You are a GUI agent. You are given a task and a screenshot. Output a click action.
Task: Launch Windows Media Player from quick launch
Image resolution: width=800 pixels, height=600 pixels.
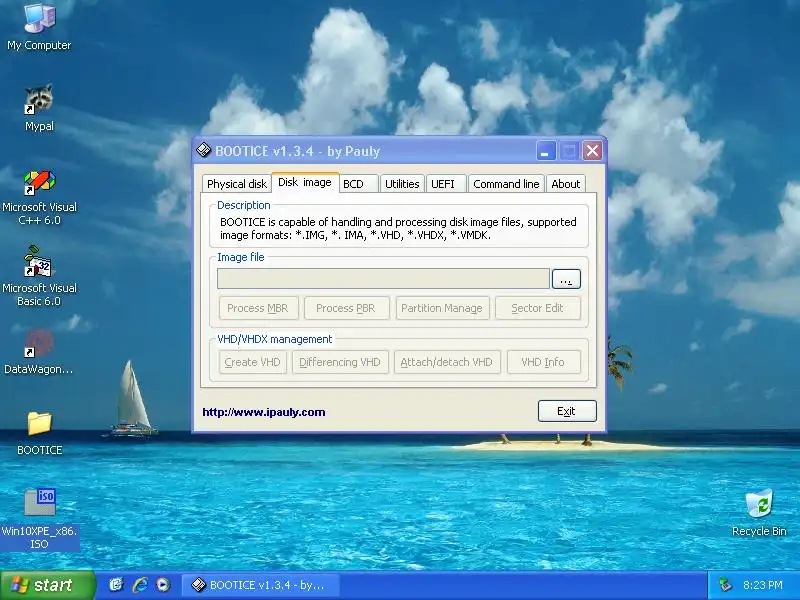[163, 585]
